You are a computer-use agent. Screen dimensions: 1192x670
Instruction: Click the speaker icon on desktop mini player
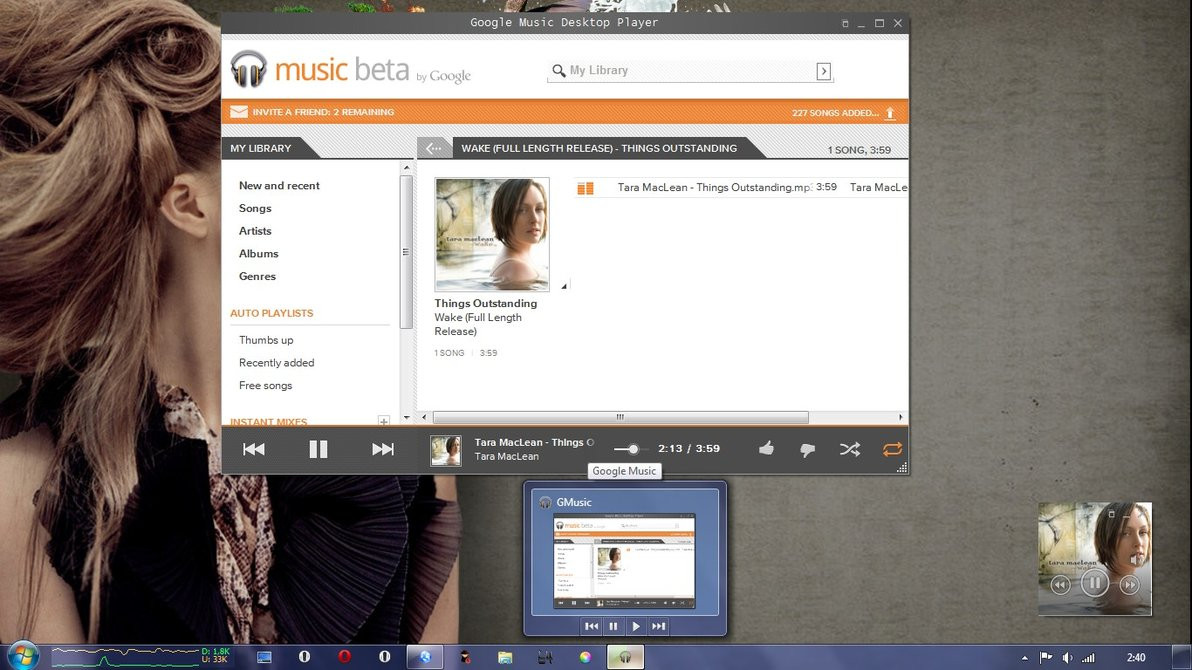[1136, 559]
